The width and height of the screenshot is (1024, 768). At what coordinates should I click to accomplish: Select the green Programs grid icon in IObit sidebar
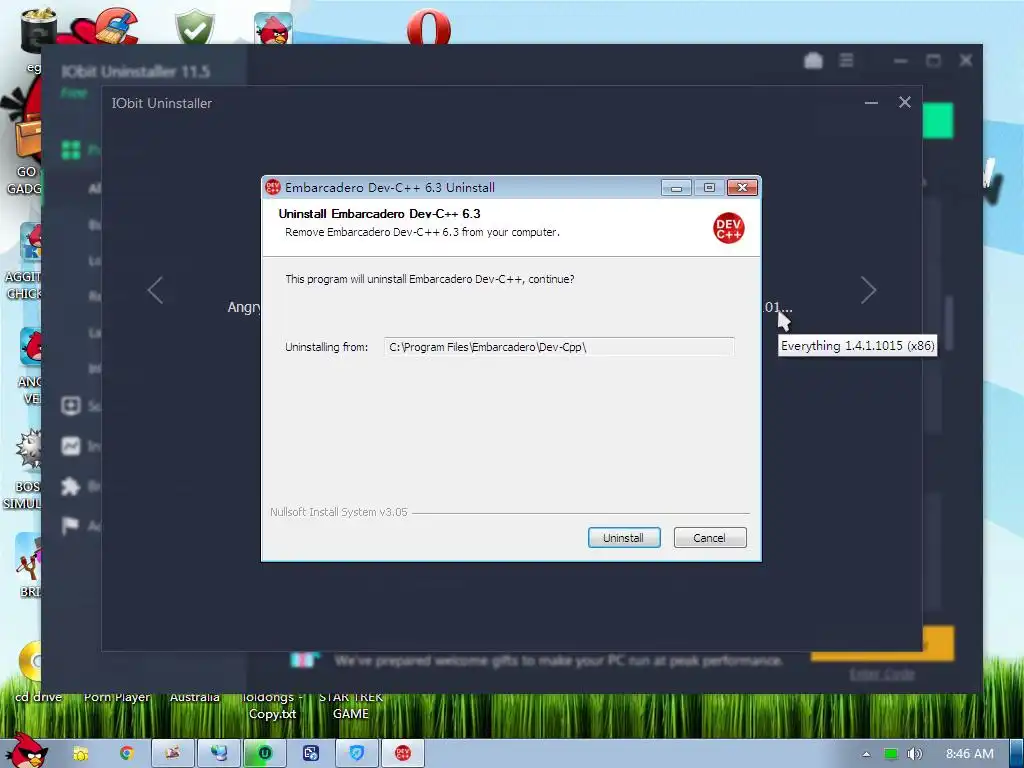point(71,150)
